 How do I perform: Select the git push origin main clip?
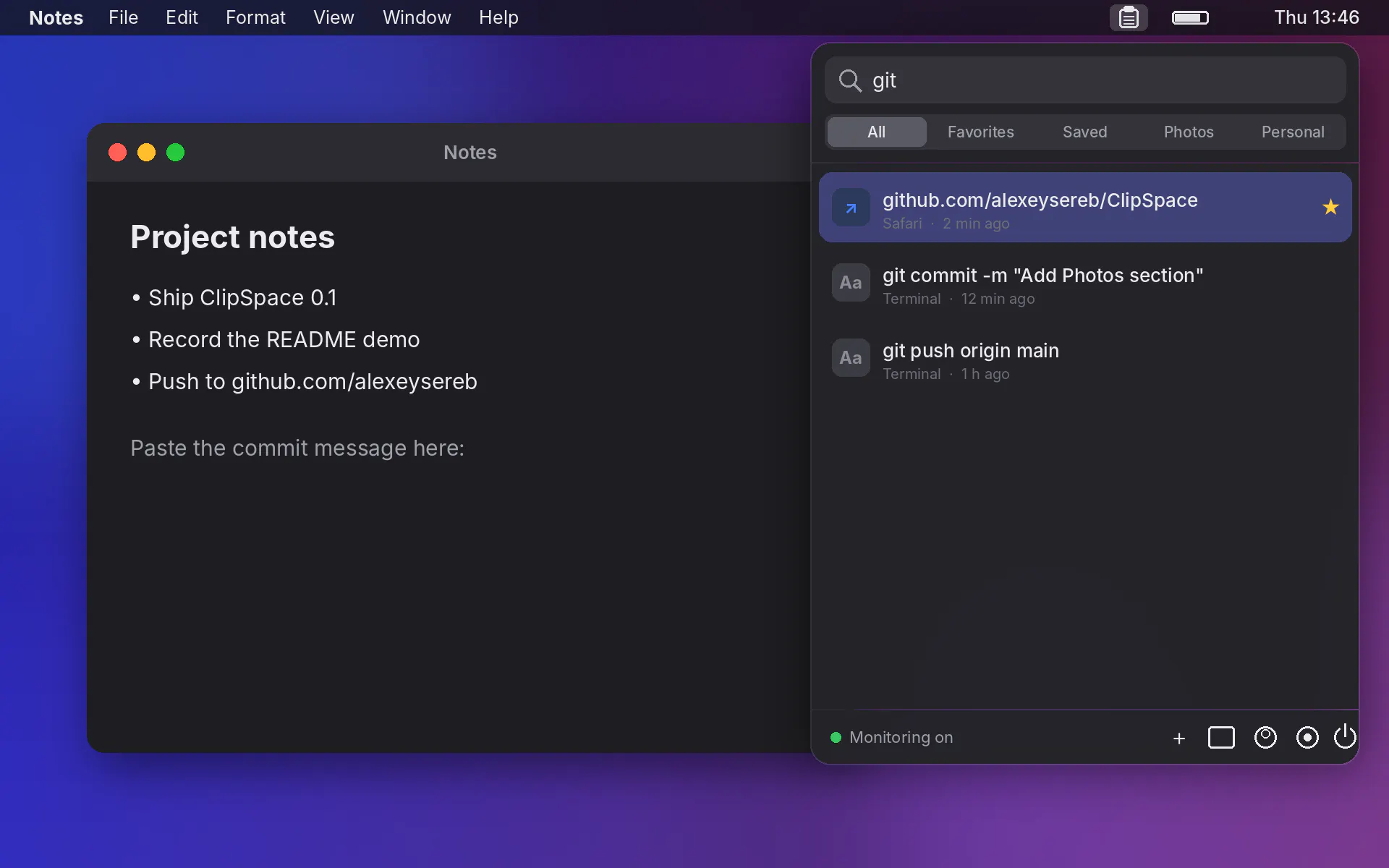click(1085, 358)
